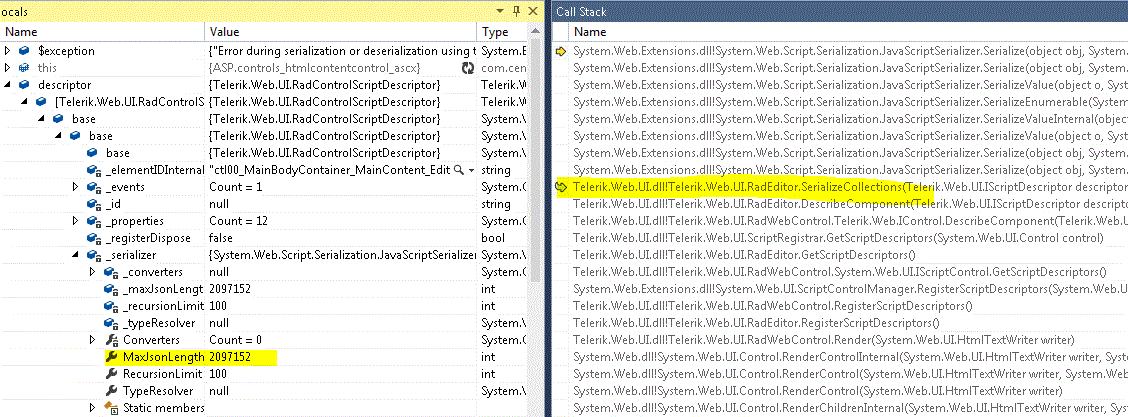This screenshot has height=417, width=1128.
Task: Collapse the descriptor node
Action: tap(9, 85)
